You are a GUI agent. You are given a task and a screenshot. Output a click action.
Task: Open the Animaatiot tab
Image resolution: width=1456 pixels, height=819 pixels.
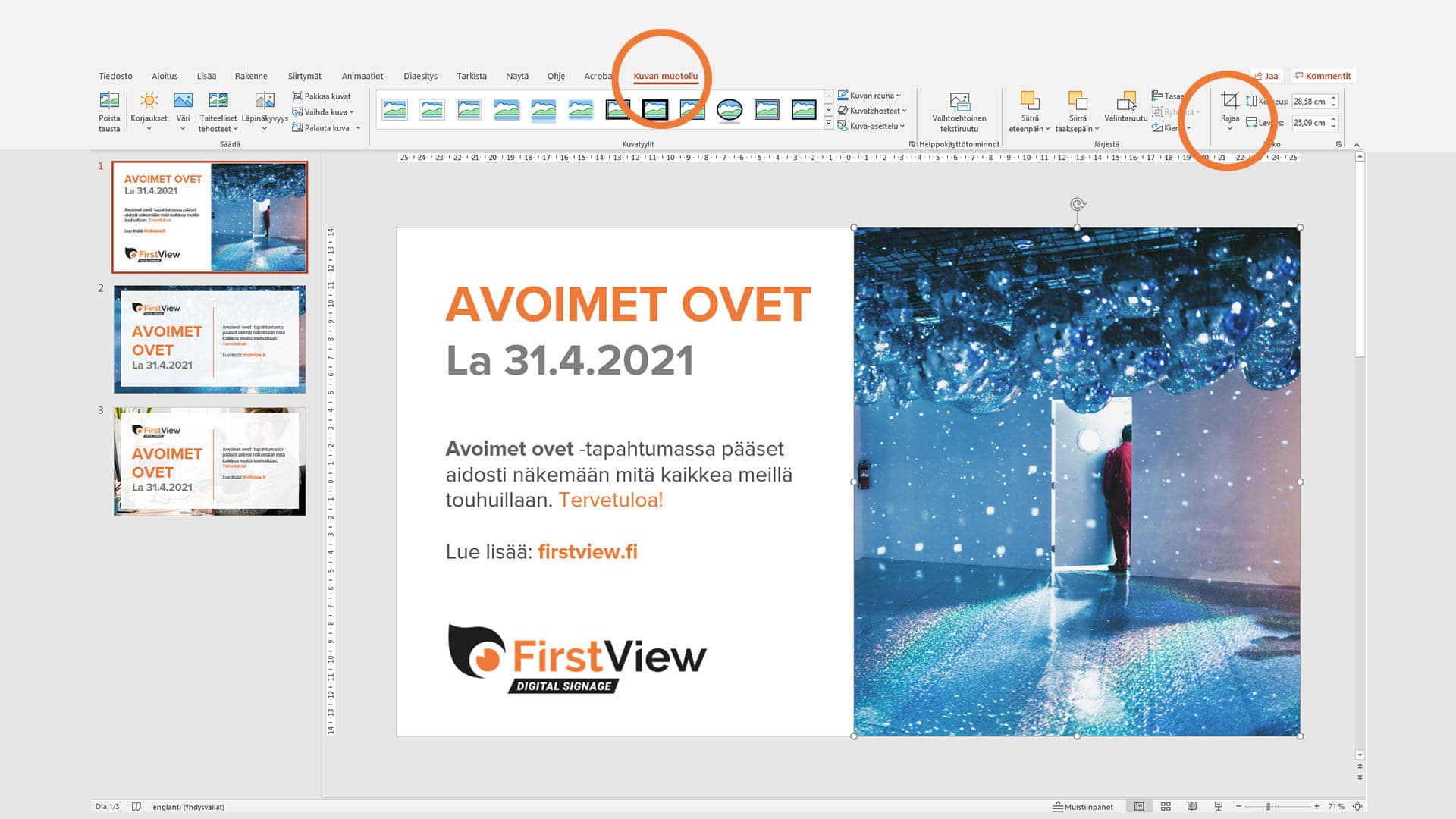[x=362, y=76]
